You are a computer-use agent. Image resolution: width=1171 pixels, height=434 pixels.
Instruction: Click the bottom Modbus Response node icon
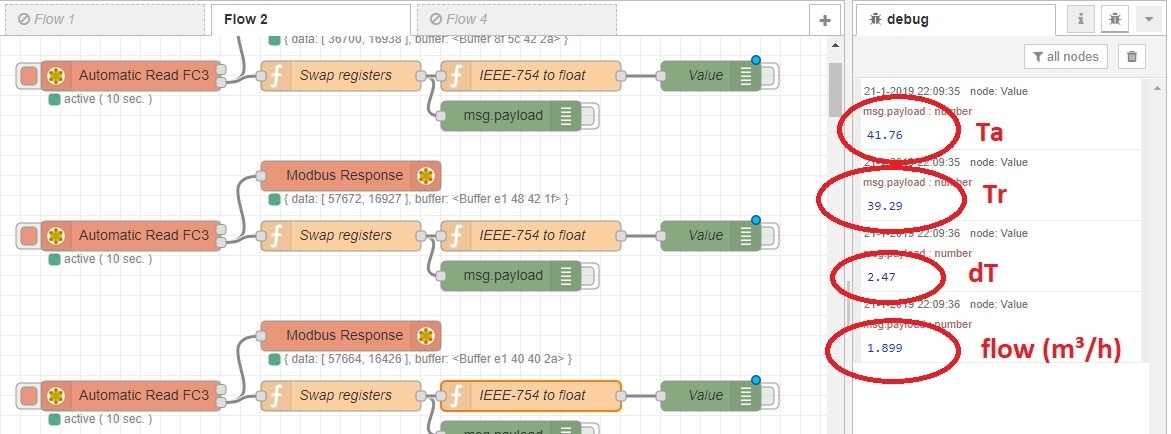(x=427, y=336)
